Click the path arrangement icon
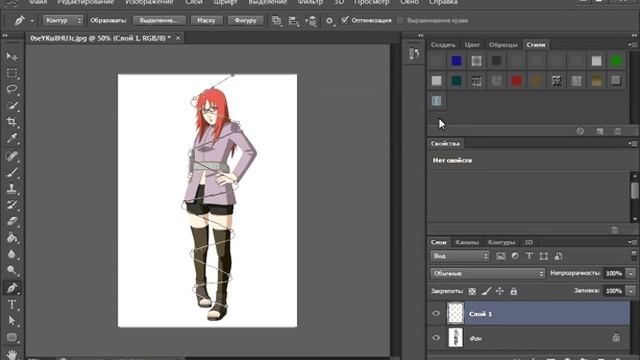This screenshot has height=360, width=640. [x=311, y=20]
